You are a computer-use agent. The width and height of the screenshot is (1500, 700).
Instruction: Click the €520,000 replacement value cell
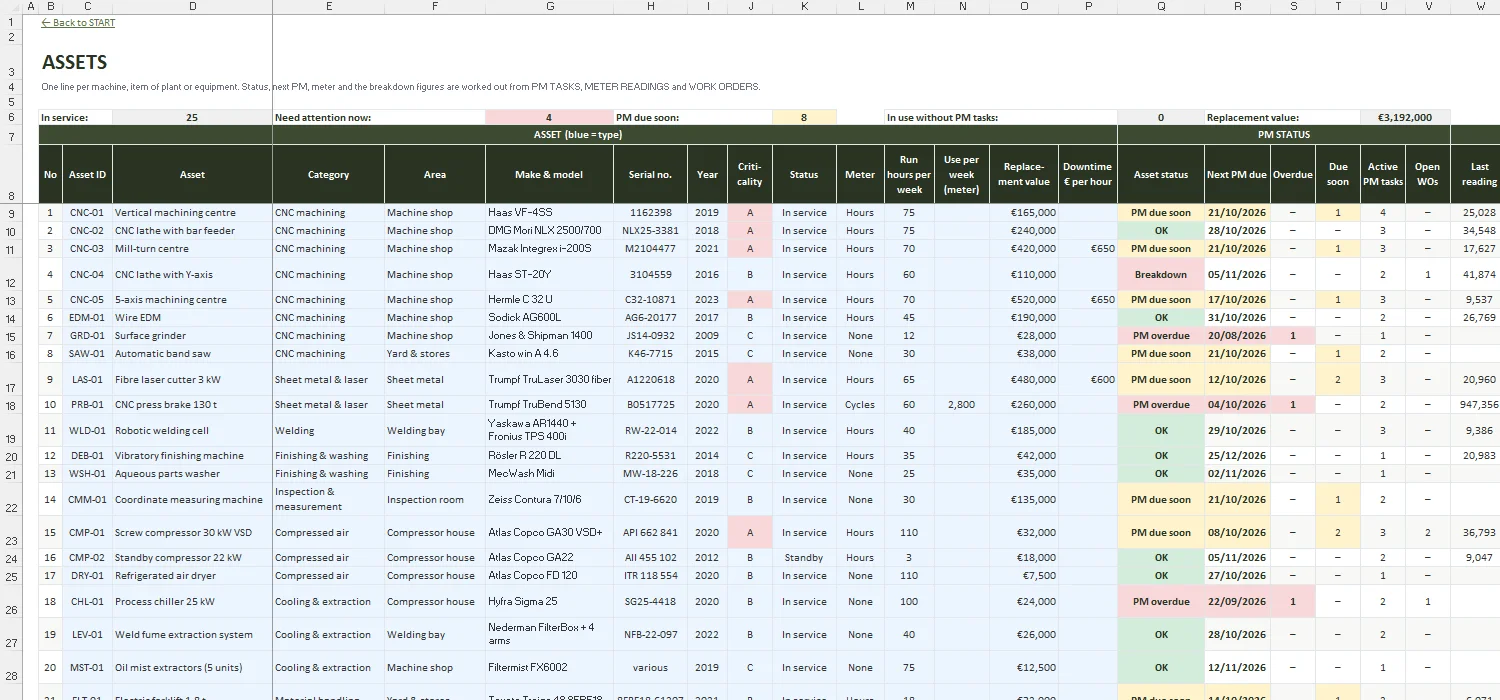pos(1024,300)
